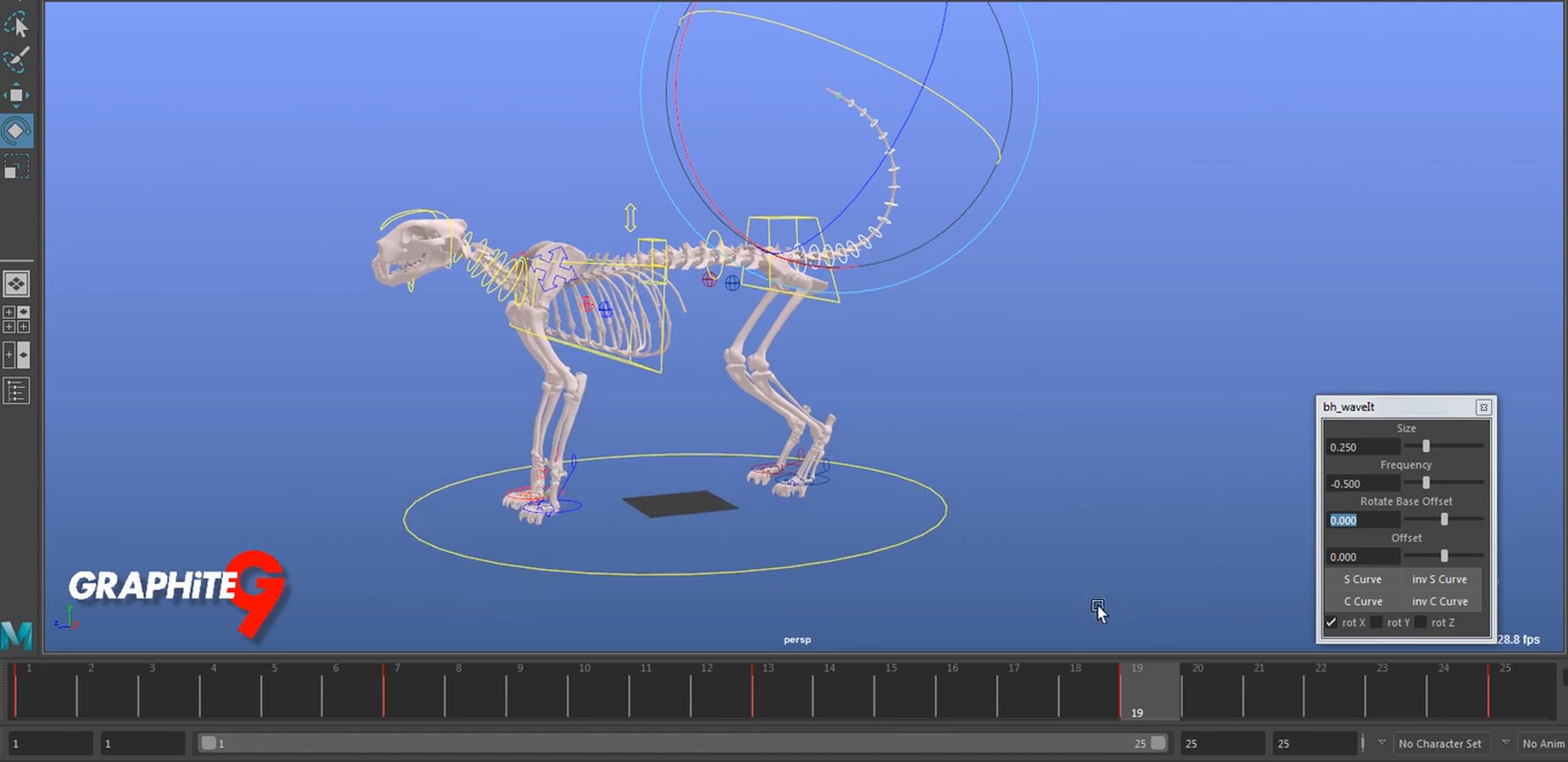Image resolution: width=1568 pixels, height=762 pixels.
Task: Choose the Scale tool
Action: pos(16,167)
